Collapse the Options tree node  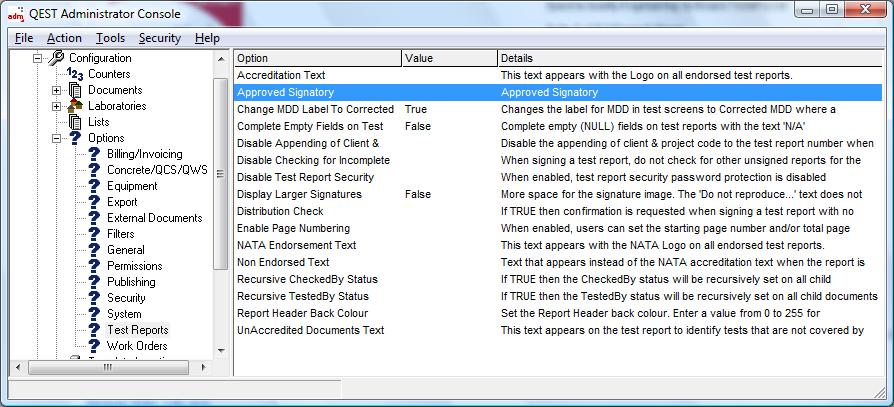pyautogui.click(x=57, y=138)
